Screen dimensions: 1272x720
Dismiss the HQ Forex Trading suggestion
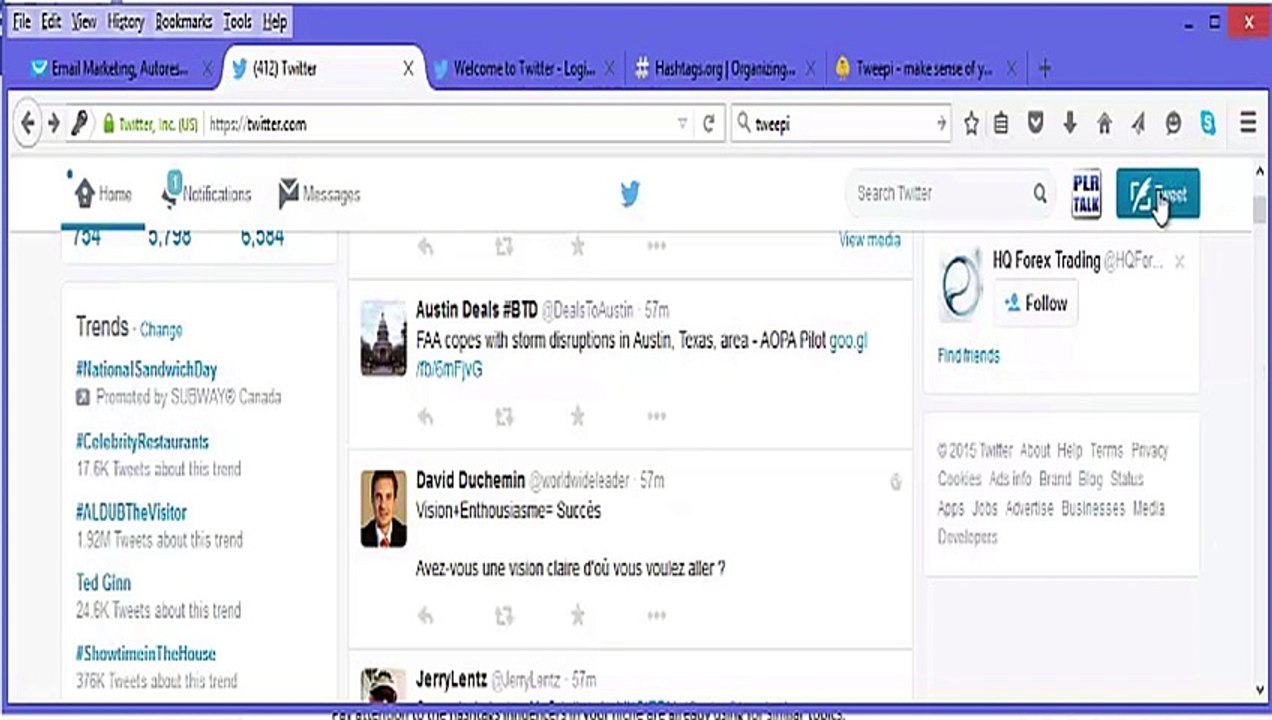1180,262
